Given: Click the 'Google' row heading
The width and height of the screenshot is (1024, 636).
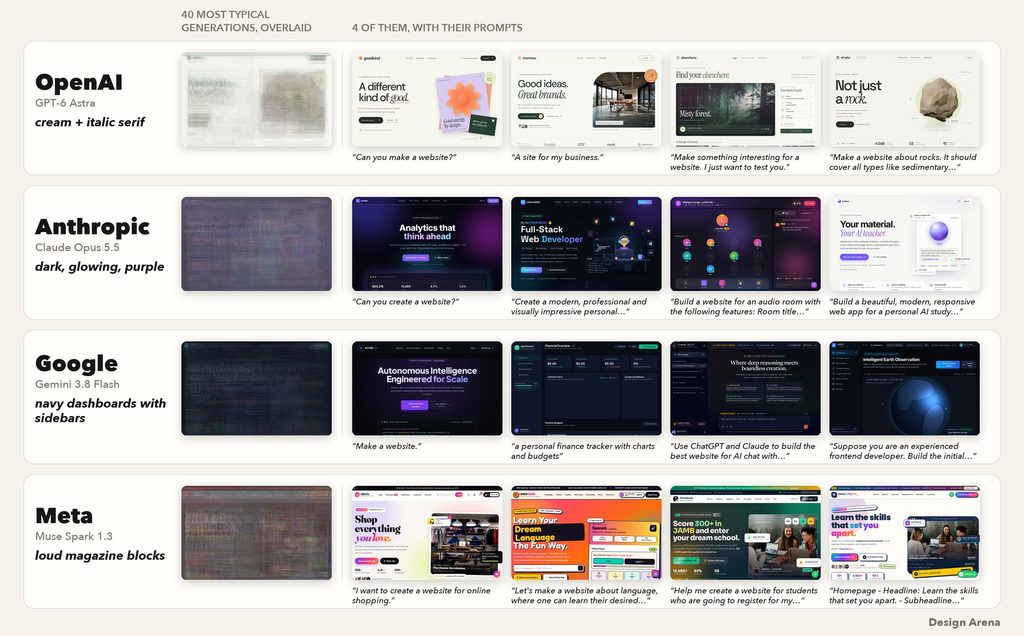Looking at the screenshot, I should 76,364.
